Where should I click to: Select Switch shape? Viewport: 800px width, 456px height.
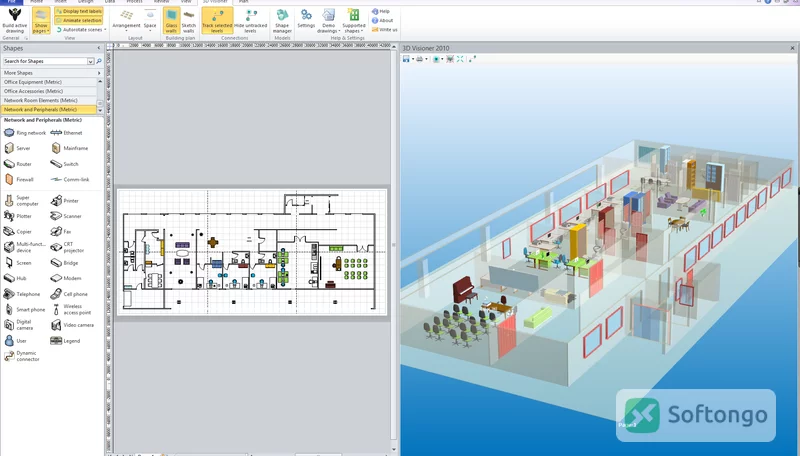65,164
